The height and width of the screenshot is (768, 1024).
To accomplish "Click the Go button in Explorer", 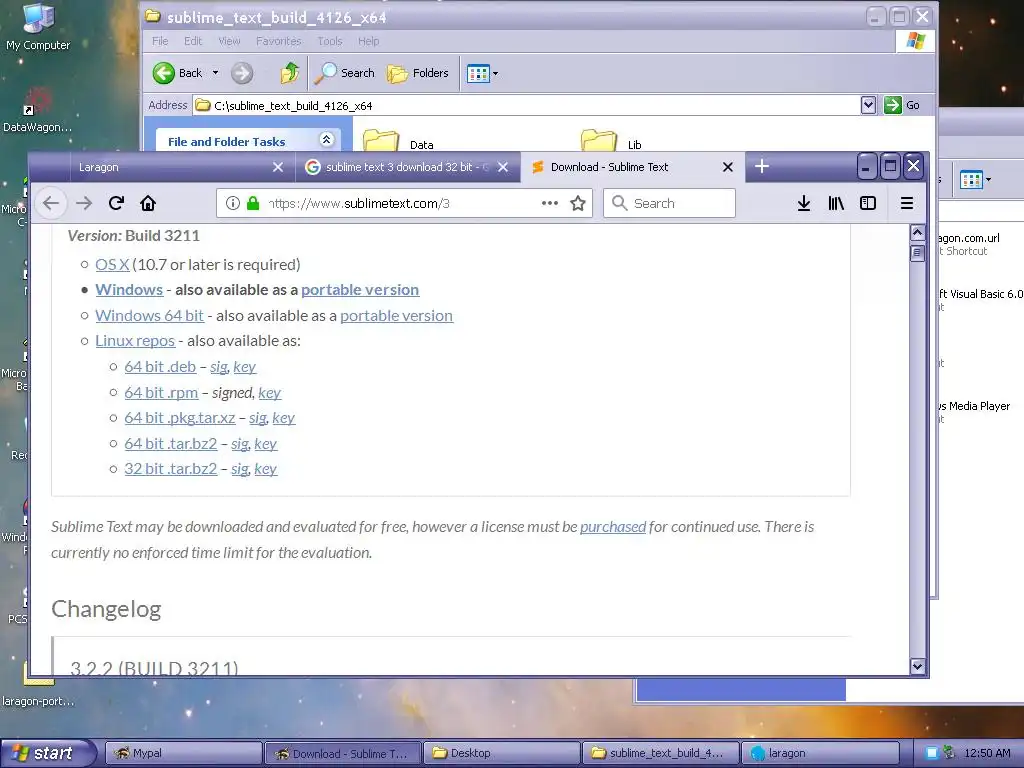I will 902,105.
